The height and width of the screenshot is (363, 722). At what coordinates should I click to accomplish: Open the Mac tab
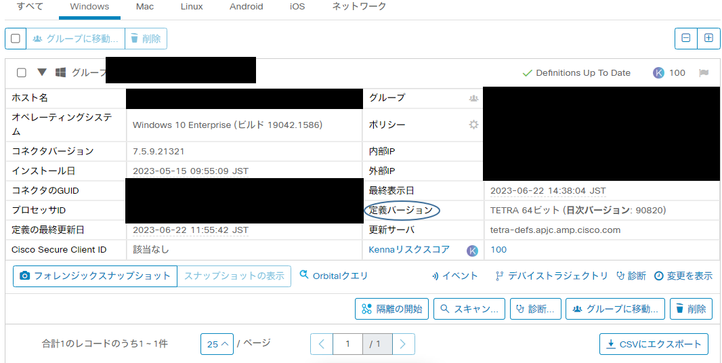coord(145,7)
